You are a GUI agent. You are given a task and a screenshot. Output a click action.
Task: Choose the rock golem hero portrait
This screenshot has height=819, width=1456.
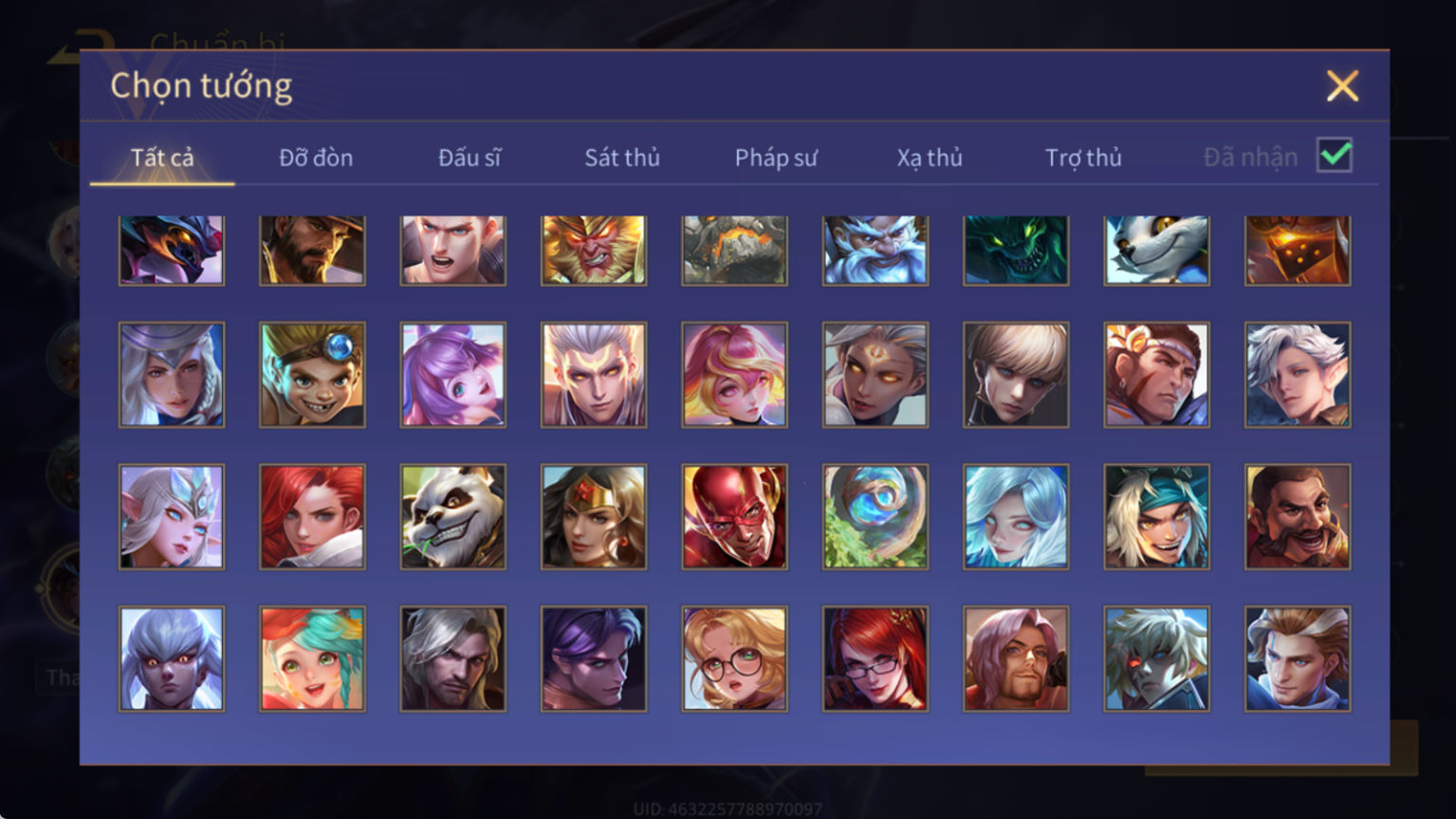click(x=734, y=251)
